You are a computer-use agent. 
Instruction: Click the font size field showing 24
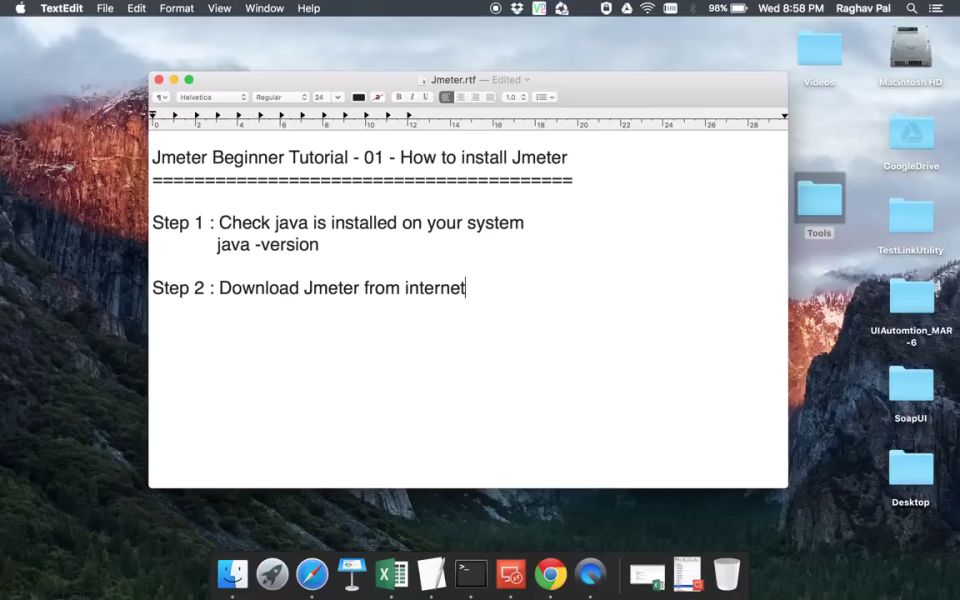click(321, 97)
